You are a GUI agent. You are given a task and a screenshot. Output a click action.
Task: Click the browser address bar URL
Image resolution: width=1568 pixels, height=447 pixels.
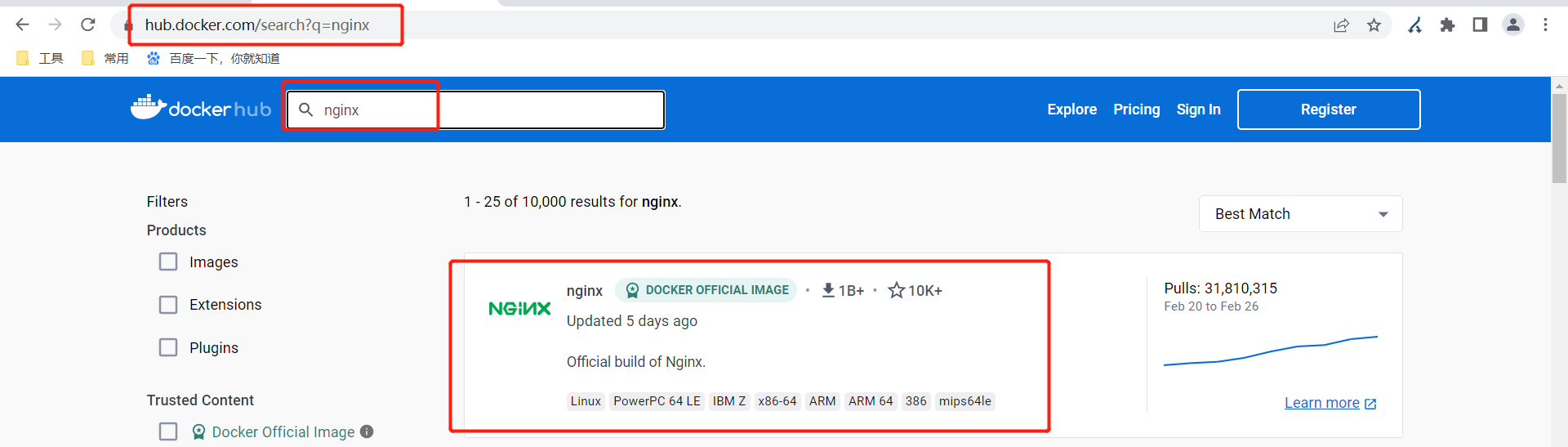click(257, 25)
